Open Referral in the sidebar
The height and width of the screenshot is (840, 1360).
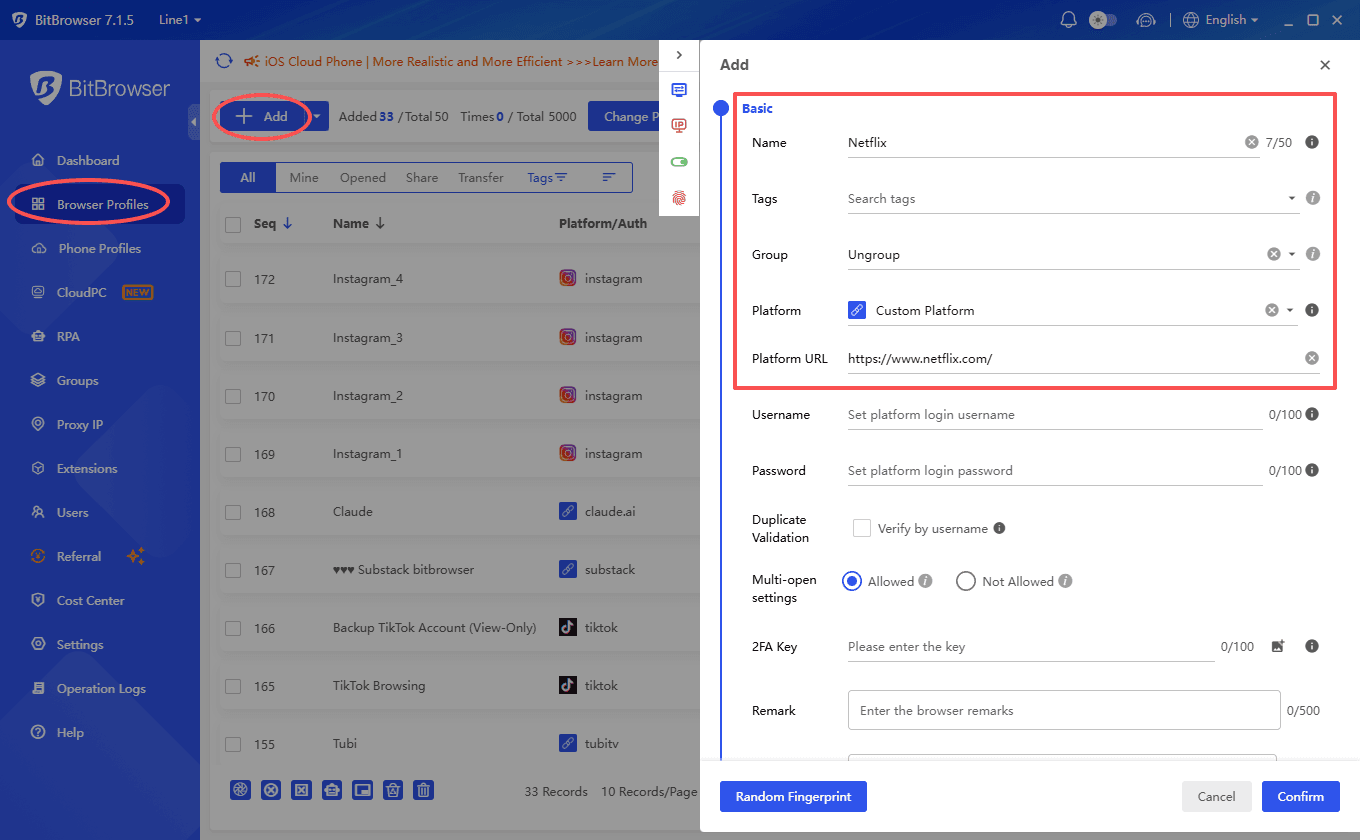(x=79, y=556)
